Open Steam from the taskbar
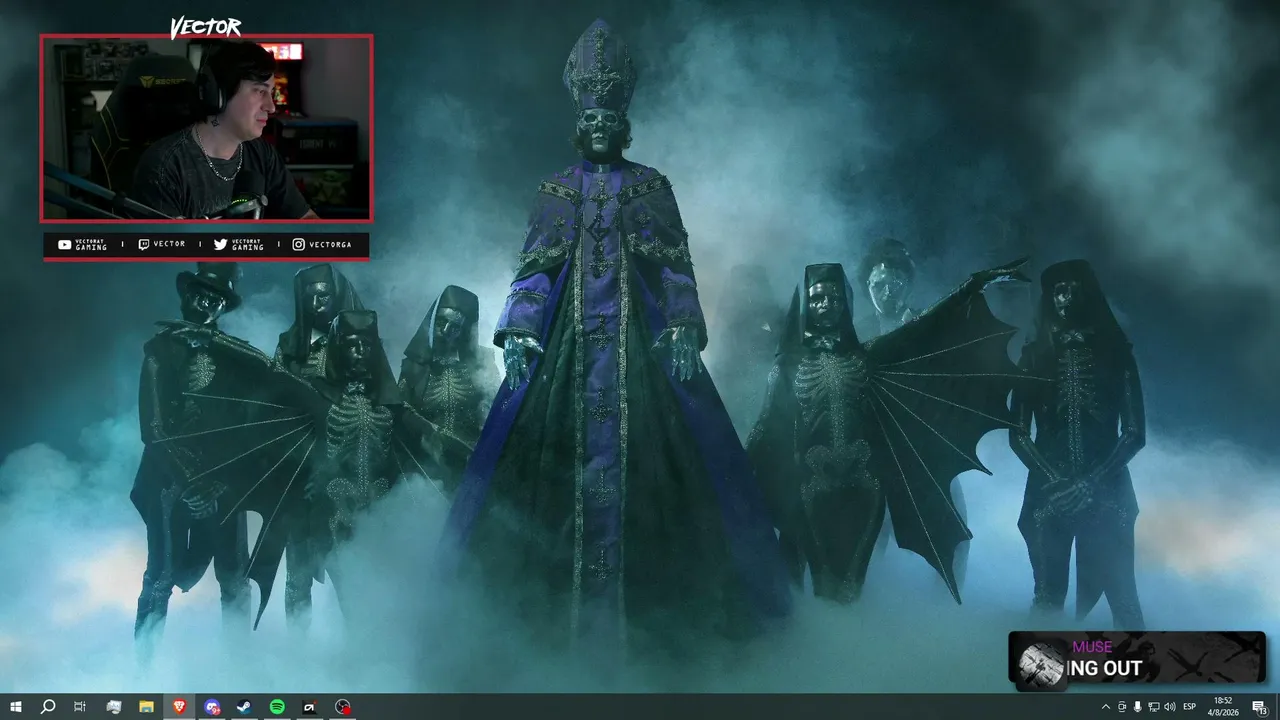Screen dimensions: 1280x720 point(244,707)
